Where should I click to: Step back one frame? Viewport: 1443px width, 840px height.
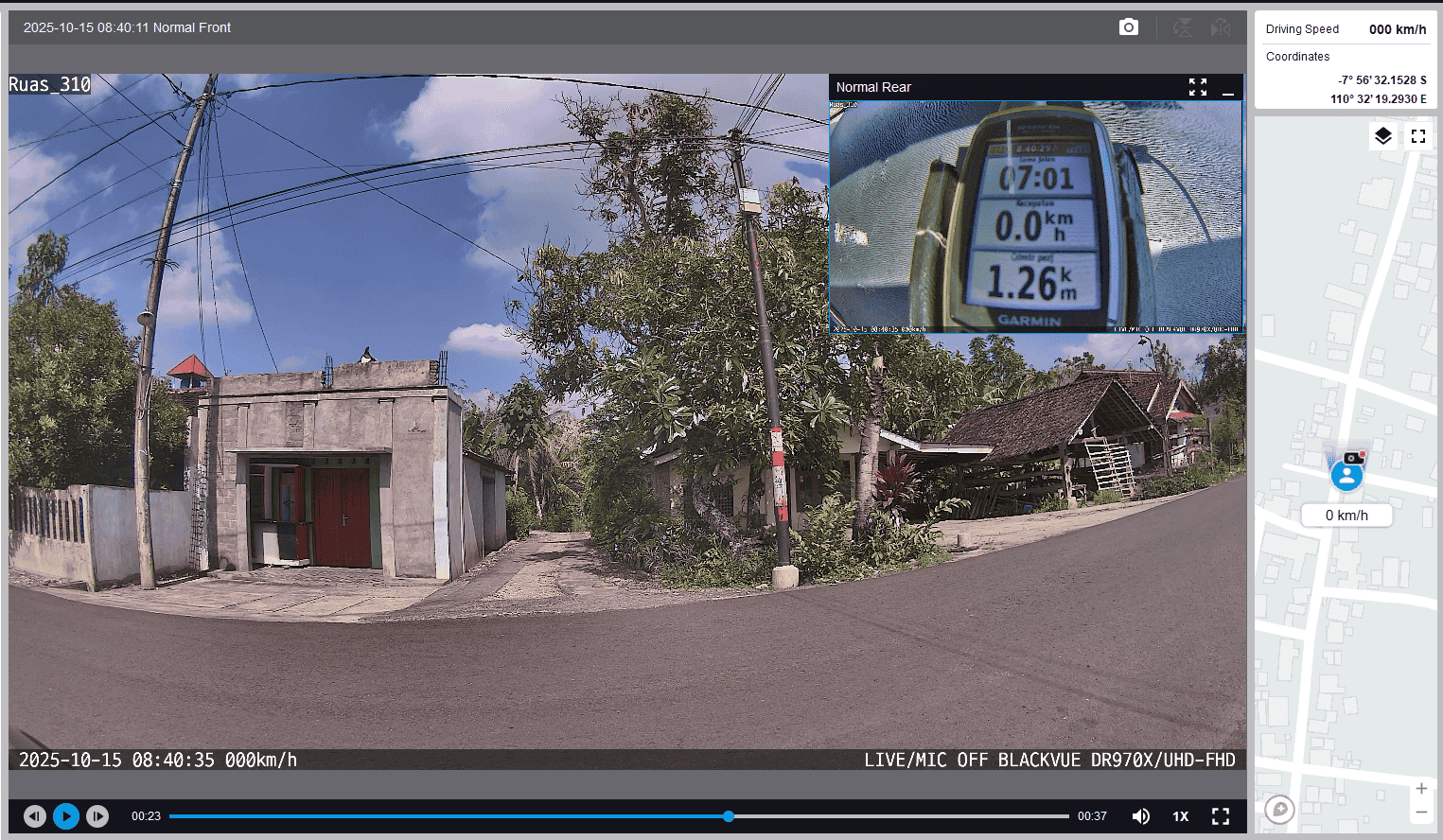click(35, 815)
